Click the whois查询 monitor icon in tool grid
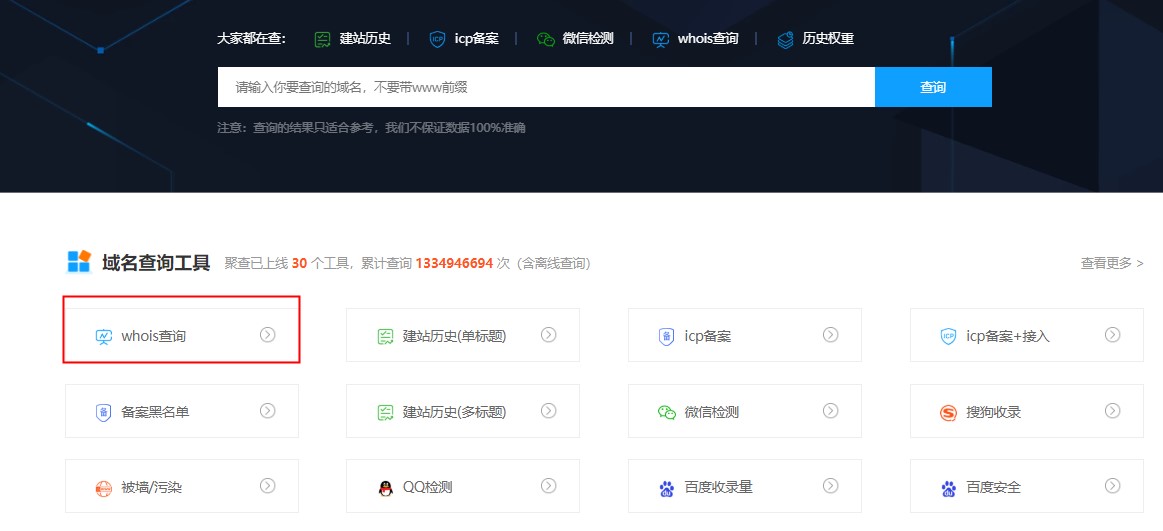Viewport: 1163px width, 531px height. pyautogui.click(x=103, y=336)
